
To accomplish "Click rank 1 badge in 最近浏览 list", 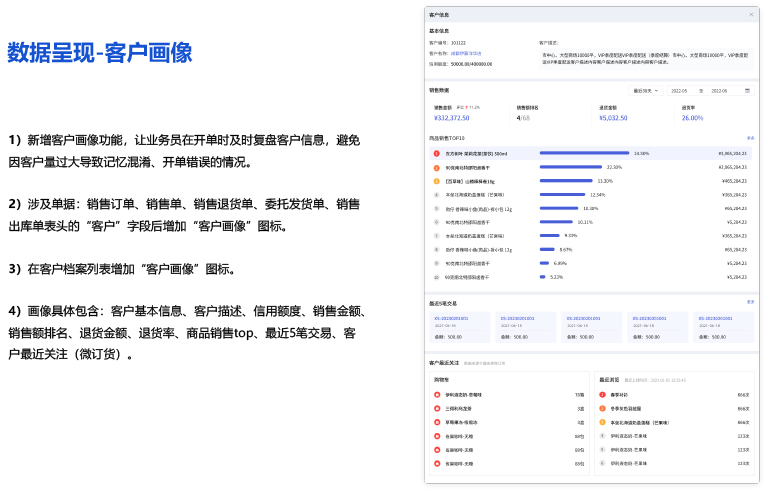I will (601, 395).
